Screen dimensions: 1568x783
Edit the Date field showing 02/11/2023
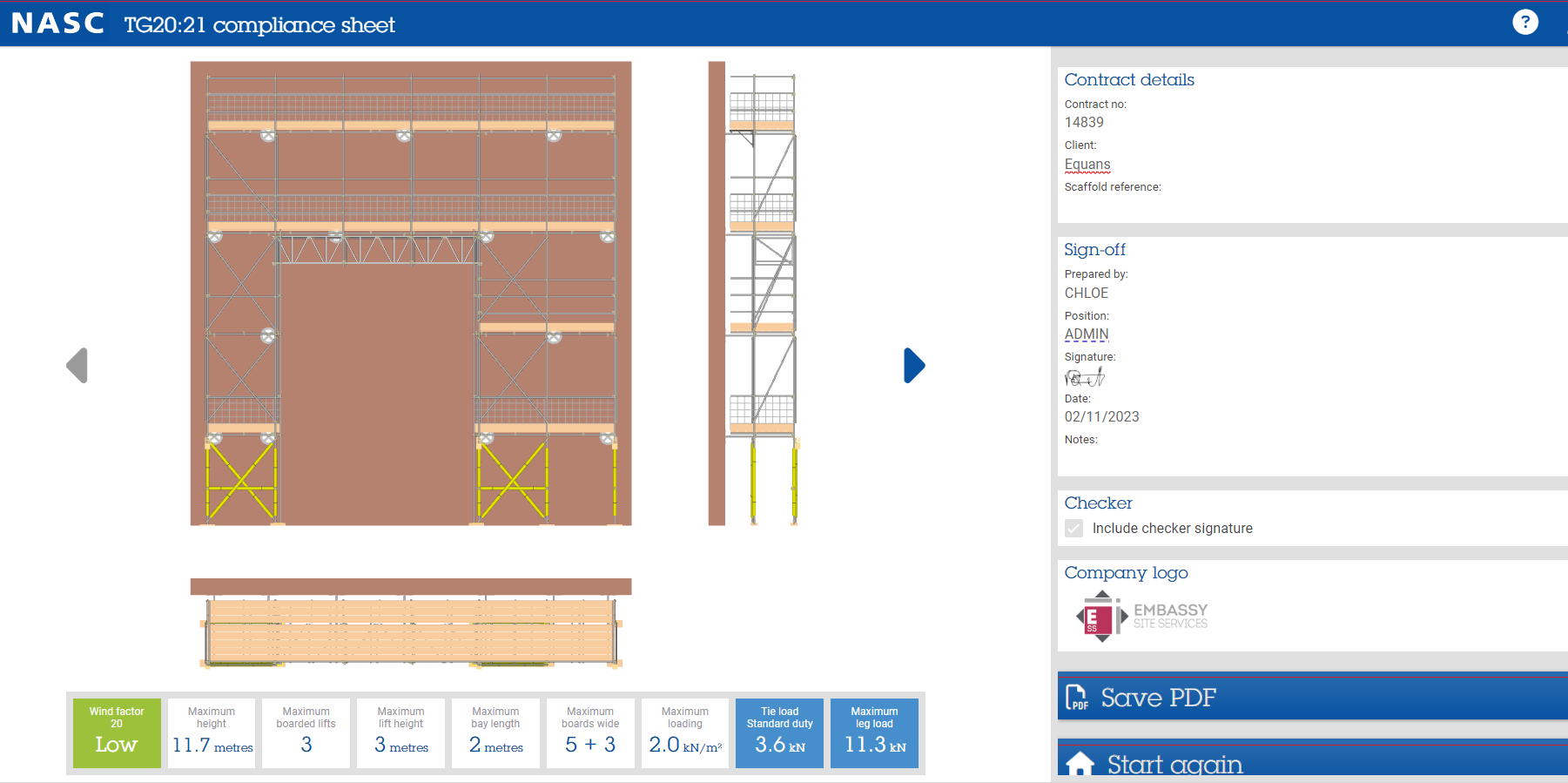pyautogui.click(x=1101, y=417)
